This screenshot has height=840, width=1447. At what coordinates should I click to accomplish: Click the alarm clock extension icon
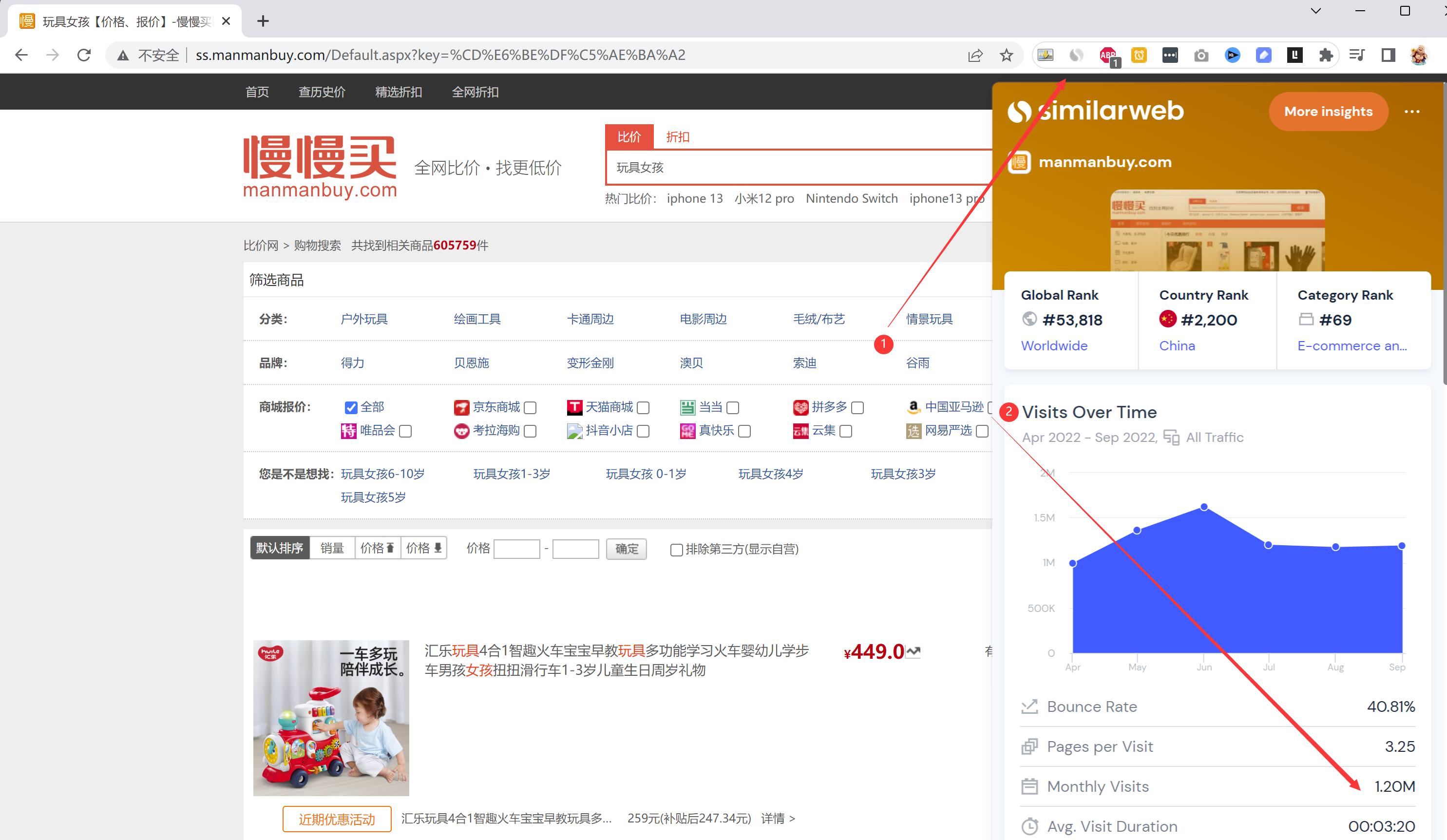1139,55
